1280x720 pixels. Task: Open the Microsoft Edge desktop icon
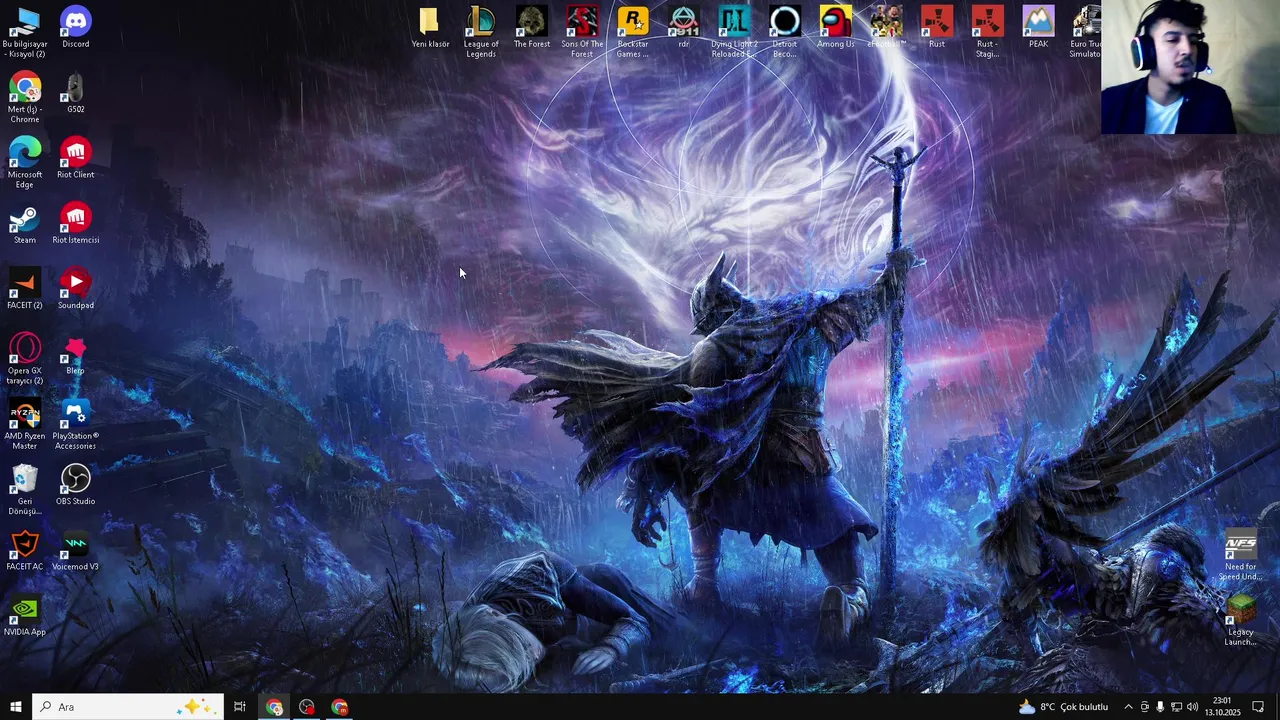(25, 162)
